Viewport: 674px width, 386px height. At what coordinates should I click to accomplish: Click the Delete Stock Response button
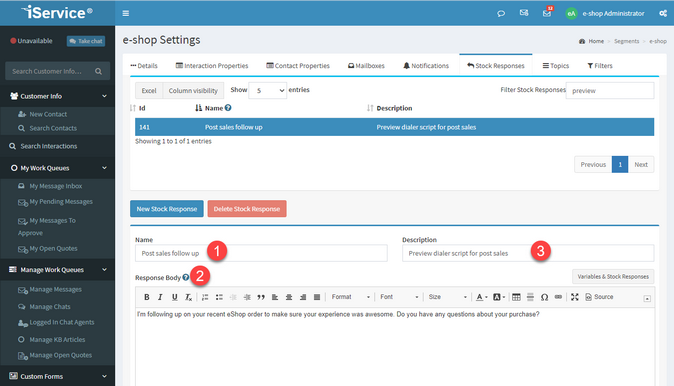coord(247,209)
